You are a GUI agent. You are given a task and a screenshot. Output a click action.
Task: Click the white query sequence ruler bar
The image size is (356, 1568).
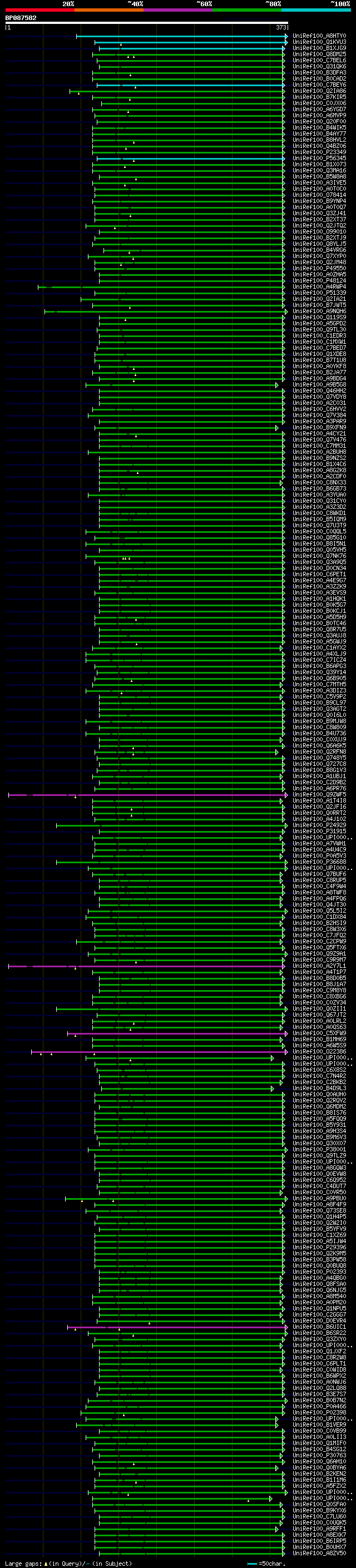[x=147, y=23]
